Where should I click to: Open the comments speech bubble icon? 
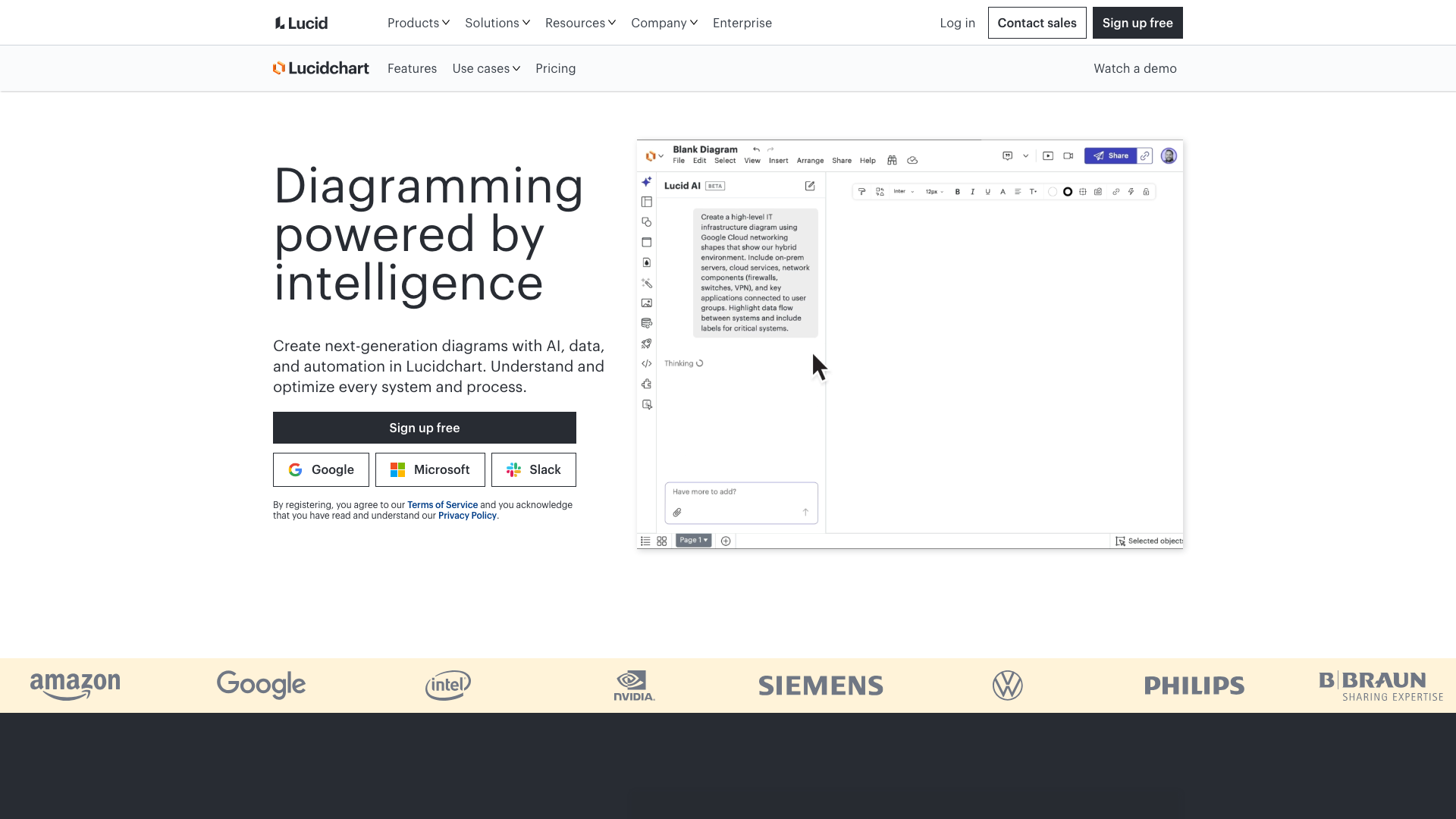coord(1007,155)
